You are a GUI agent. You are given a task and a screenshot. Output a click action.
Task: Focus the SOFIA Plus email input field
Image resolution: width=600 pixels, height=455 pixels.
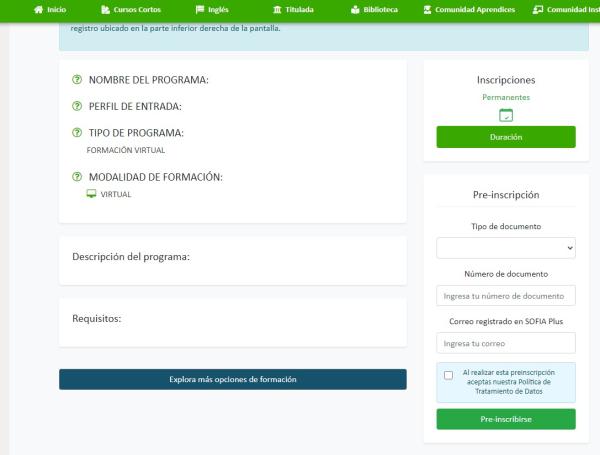pos(505,343)
